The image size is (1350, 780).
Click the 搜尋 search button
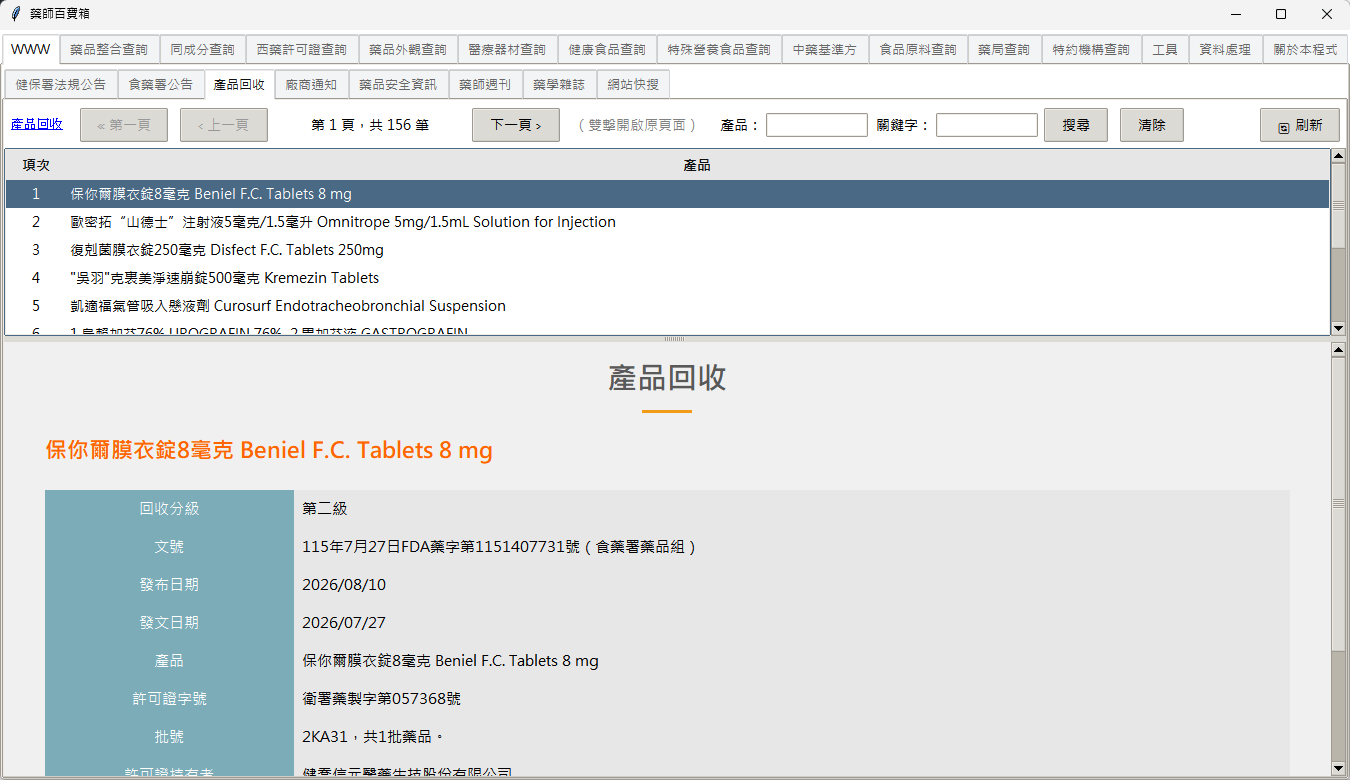point(1076,125)
